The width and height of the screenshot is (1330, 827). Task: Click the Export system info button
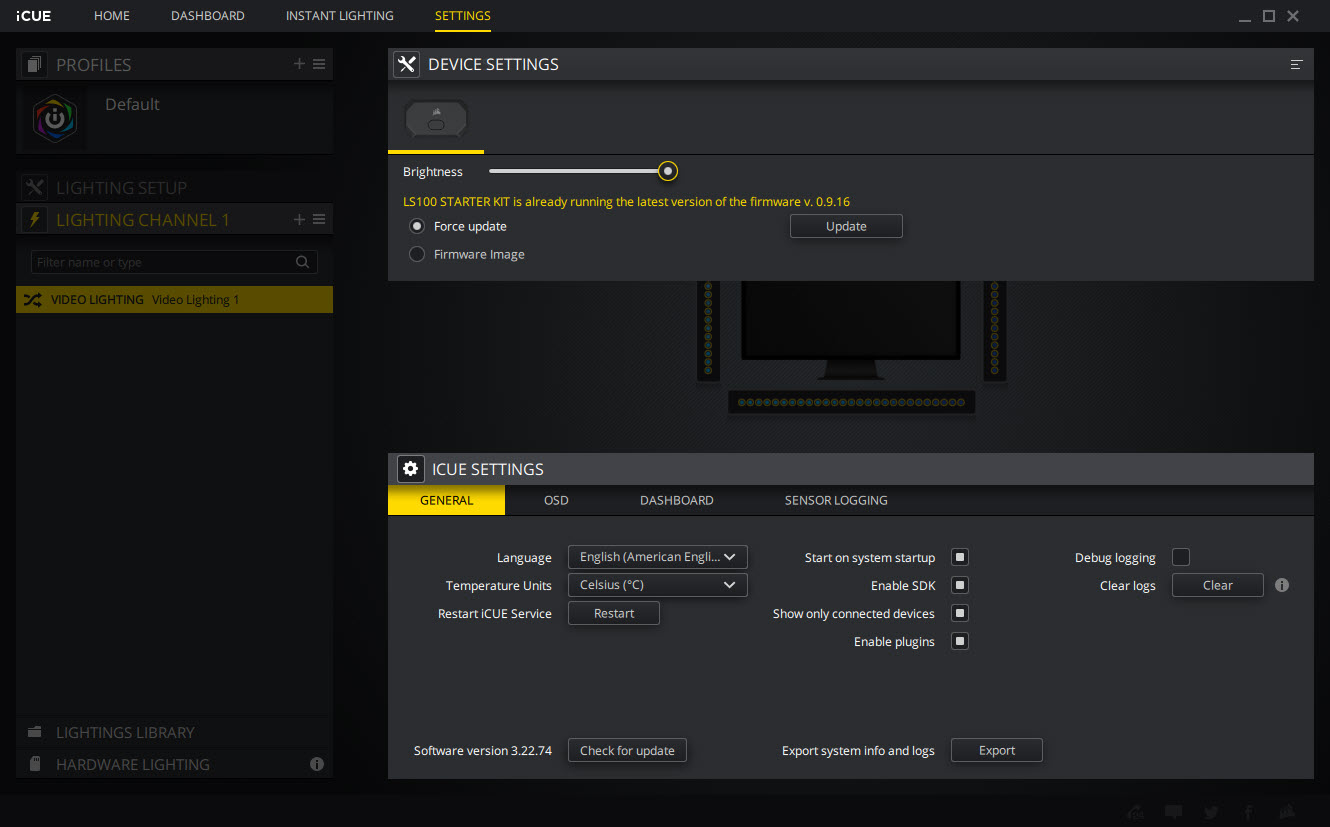tap(997, 750)
